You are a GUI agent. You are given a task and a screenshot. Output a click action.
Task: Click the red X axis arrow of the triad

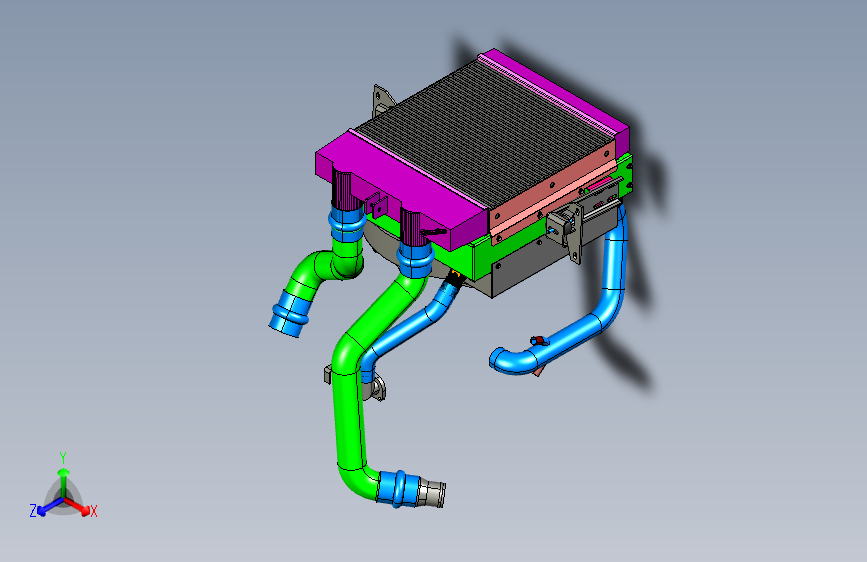click(79, 506)
